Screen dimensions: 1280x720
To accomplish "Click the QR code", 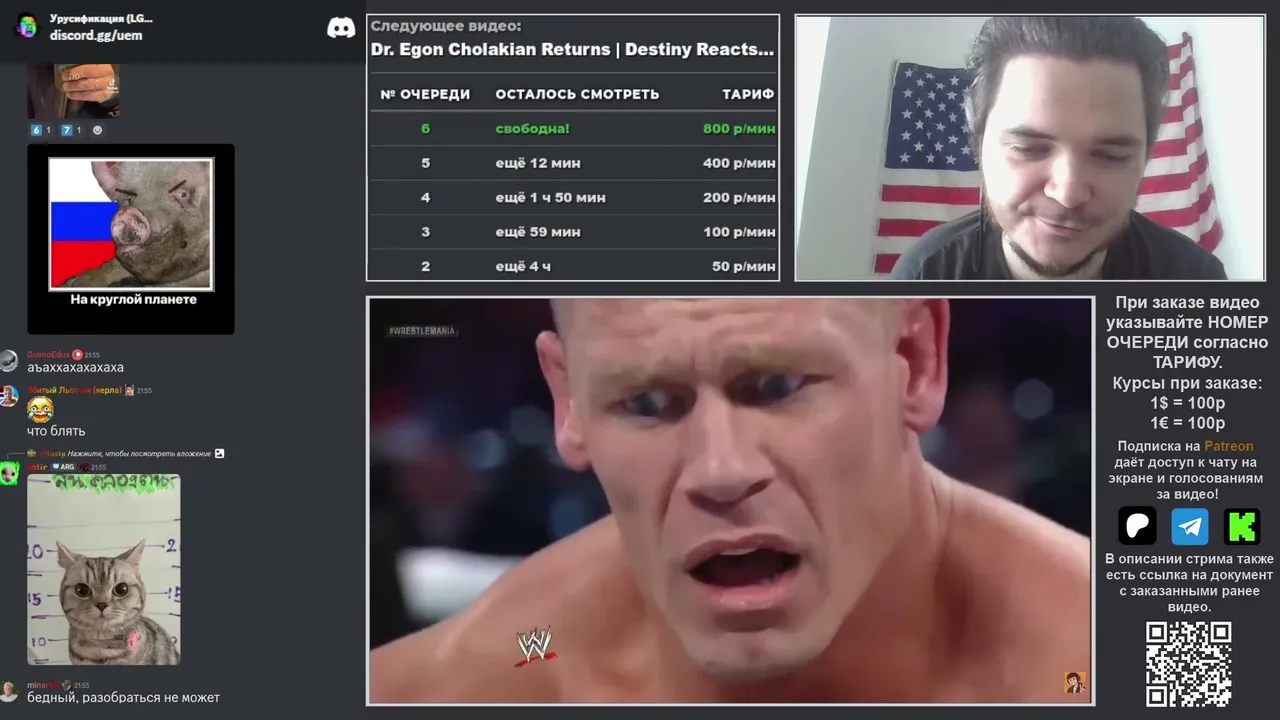I will tap(1188, 664).
